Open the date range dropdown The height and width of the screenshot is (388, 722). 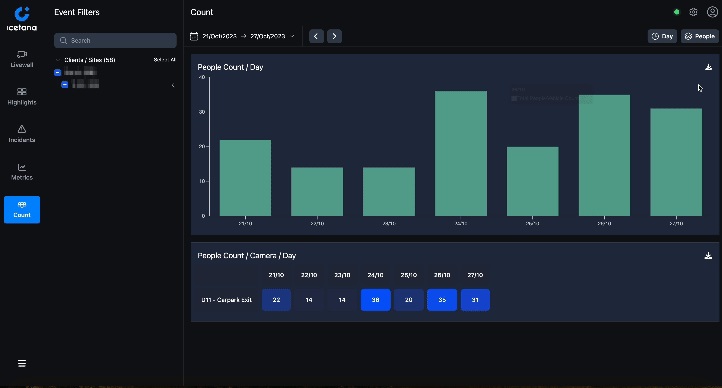[243, 36]
